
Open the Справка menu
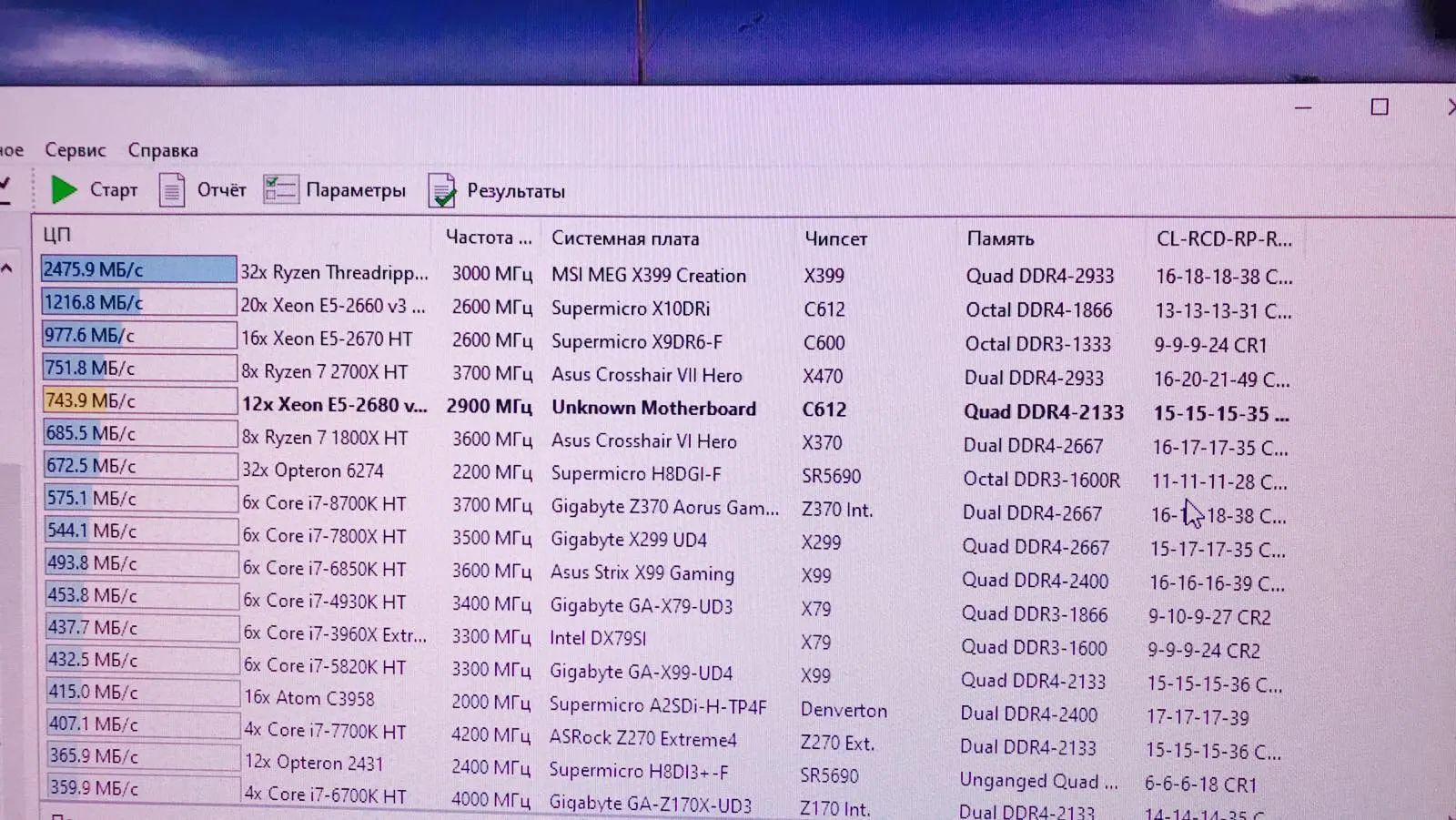[163, 150]
